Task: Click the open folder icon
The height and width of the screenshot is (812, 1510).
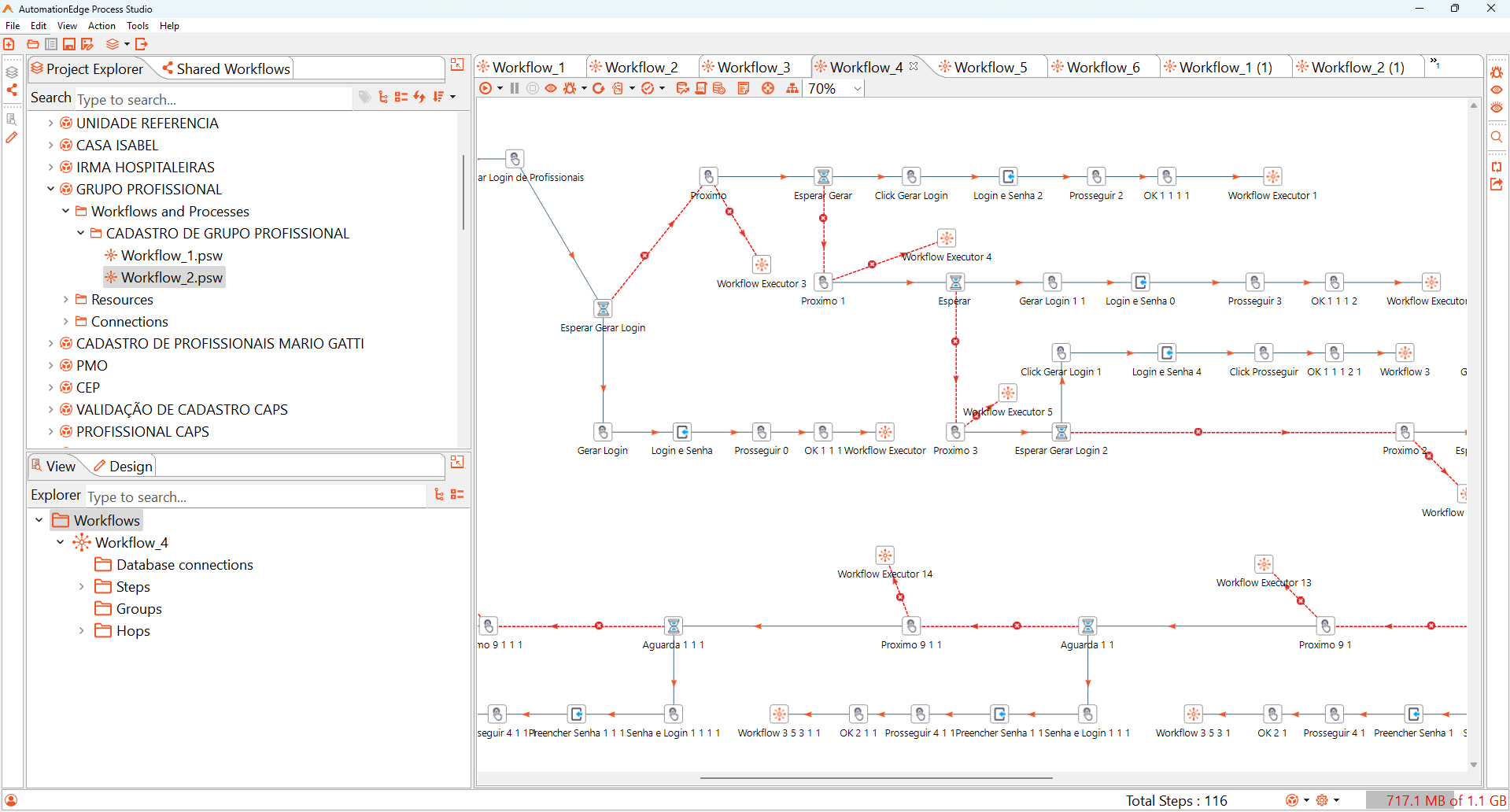Action: pos(33,44)
